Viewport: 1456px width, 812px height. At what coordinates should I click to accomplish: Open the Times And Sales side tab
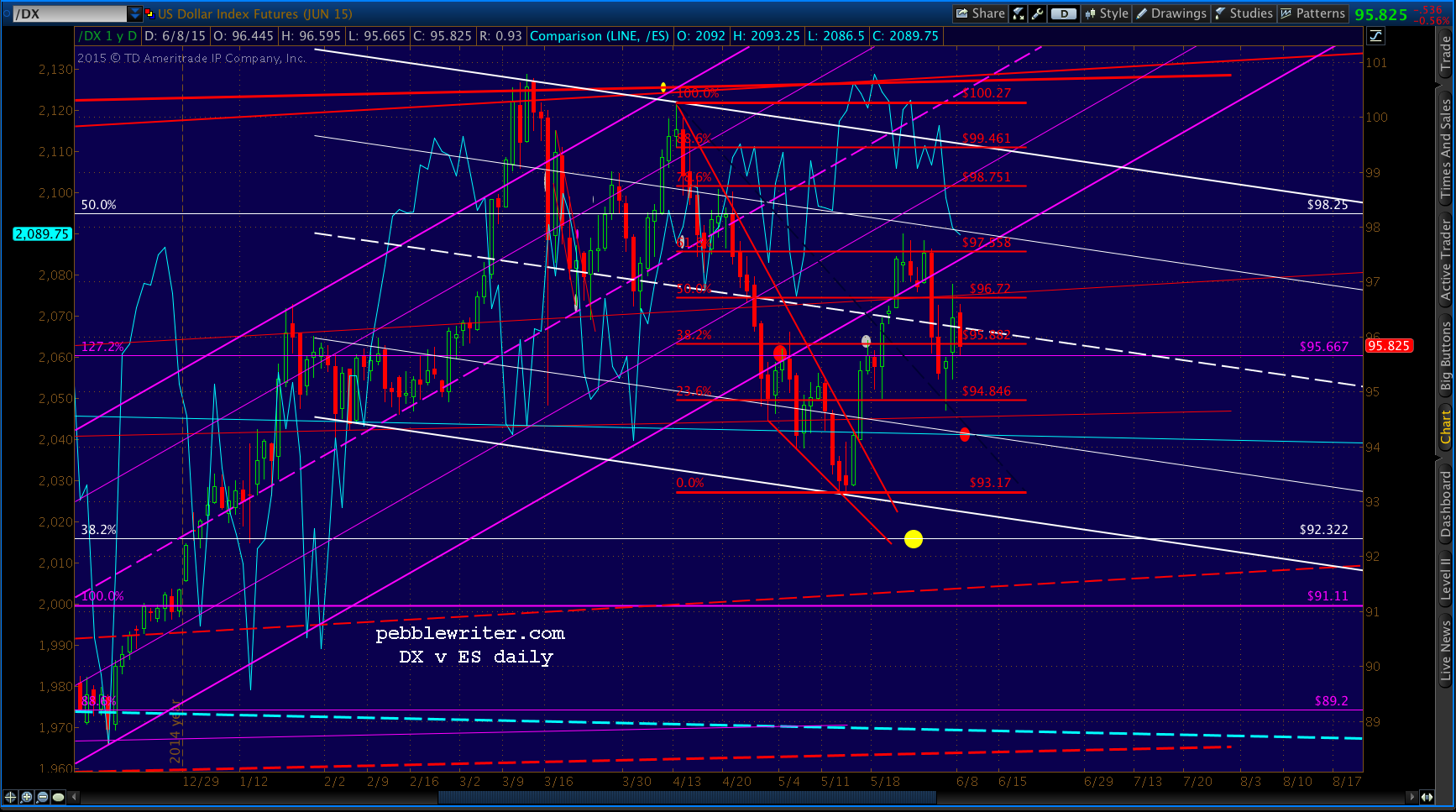[x=1445, y=149]
